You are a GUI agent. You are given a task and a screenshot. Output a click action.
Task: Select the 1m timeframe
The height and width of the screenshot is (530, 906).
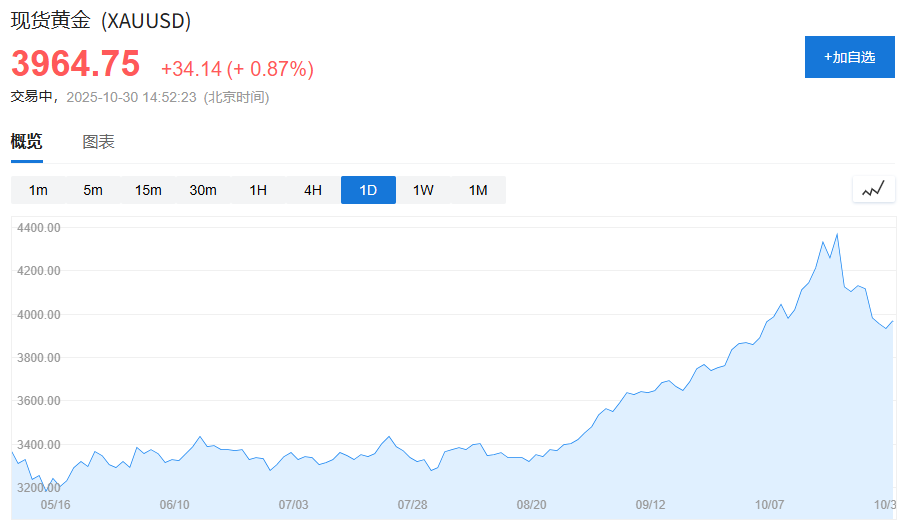[x=38, y=190]
